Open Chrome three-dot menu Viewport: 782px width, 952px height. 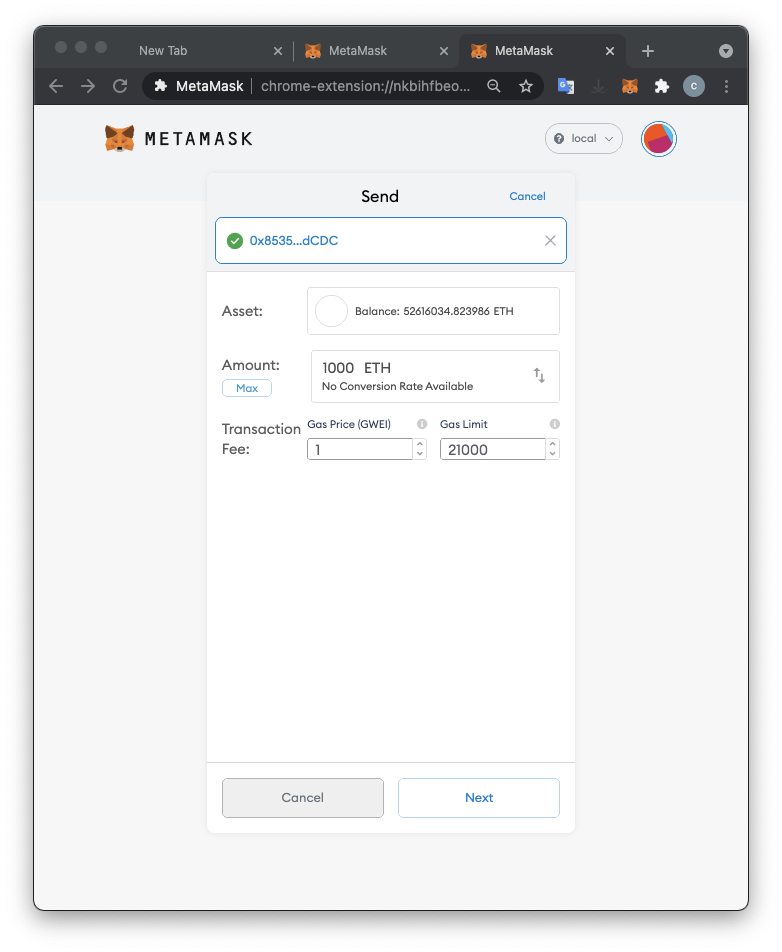(726, 86)
